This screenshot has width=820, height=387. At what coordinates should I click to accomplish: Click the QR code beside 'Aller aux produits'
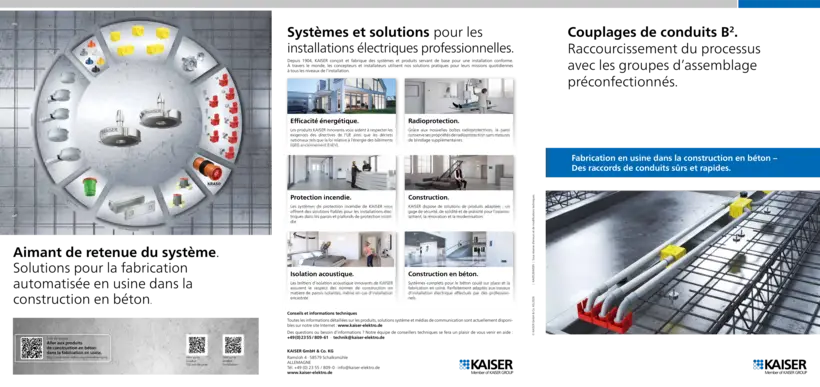coord(31,348)
